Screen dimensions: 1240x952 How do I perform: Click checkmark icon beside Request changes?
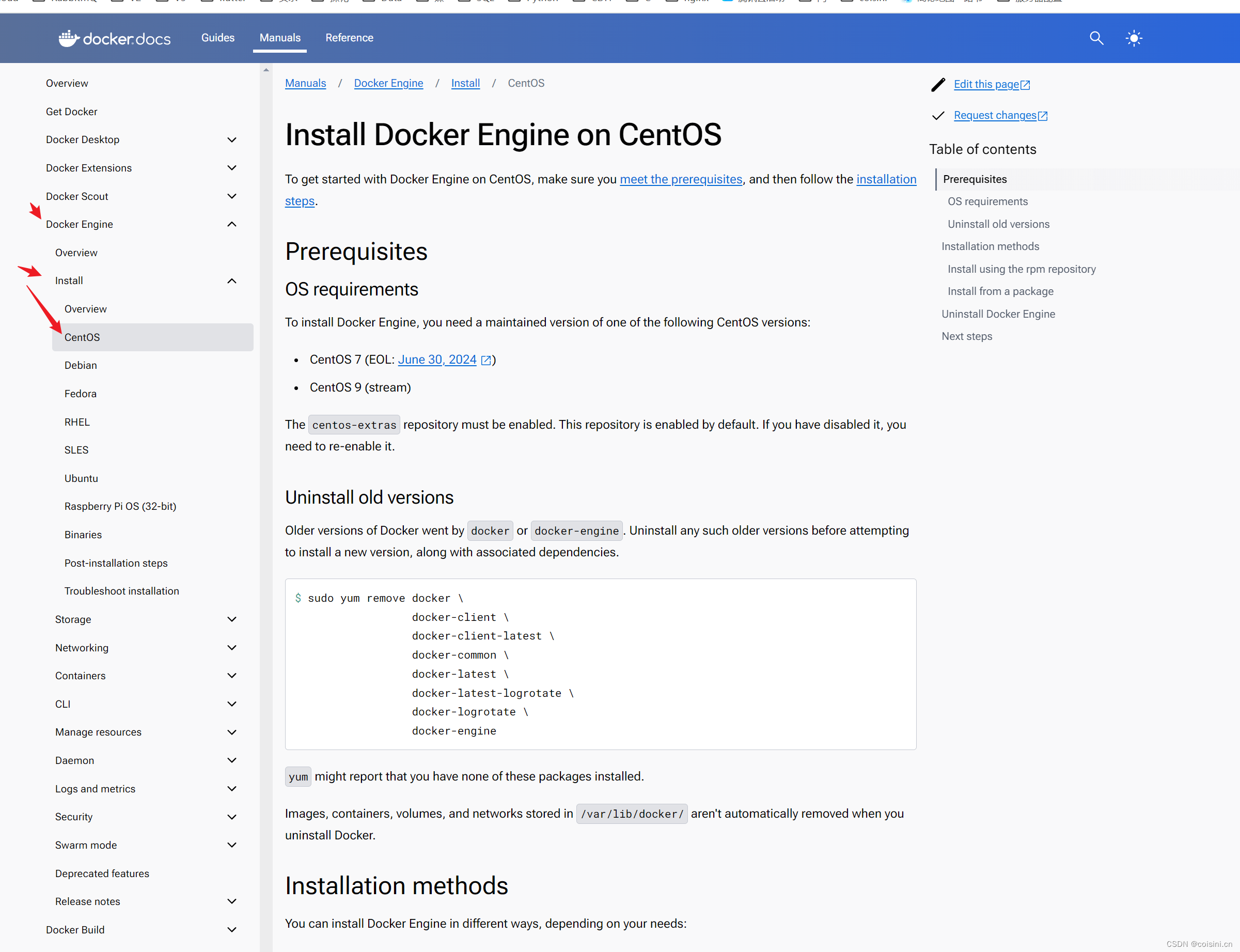[938, 116]
